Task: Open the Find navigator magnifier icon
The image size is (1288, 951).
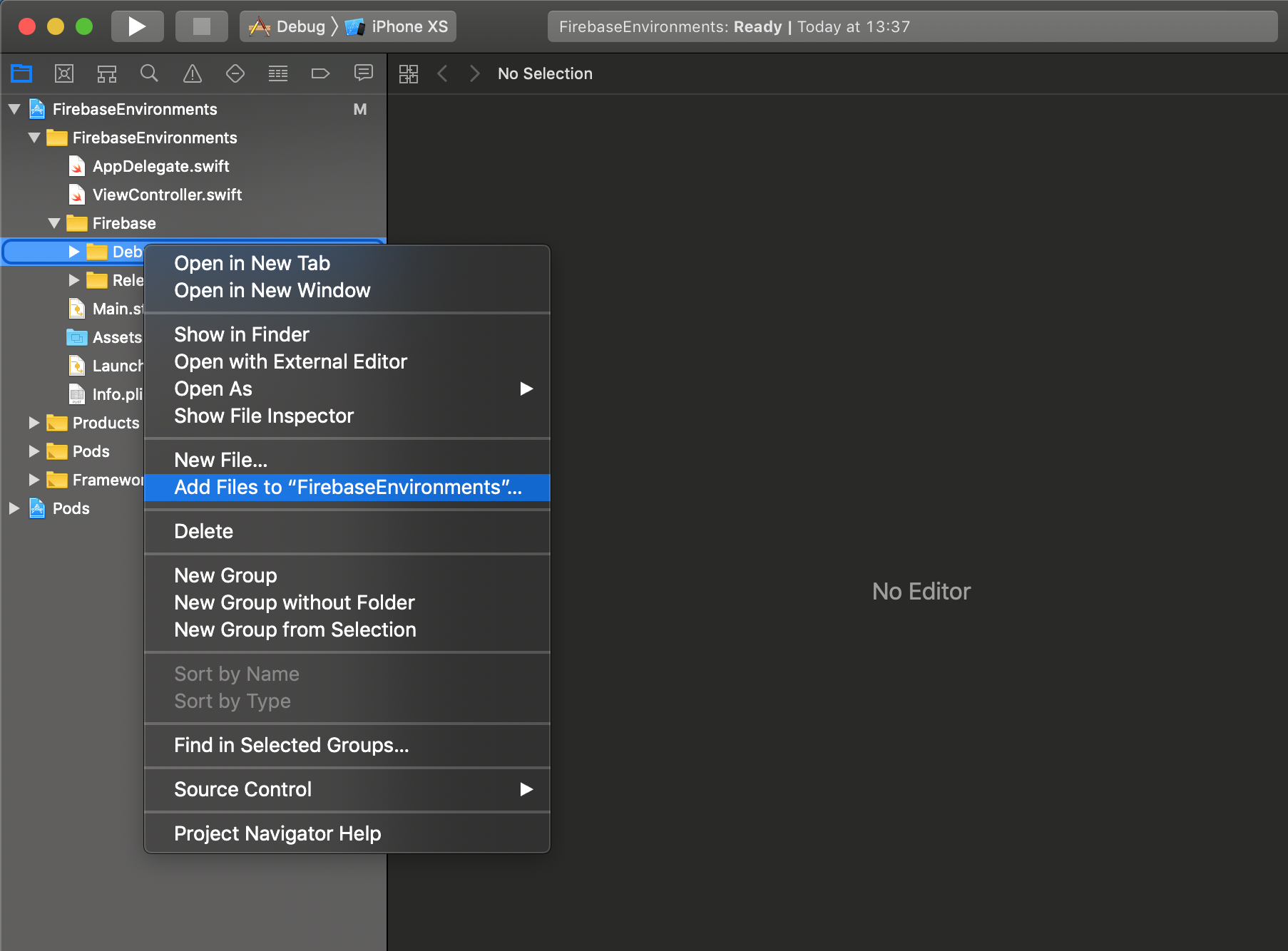Action: (x=149, y=73)
